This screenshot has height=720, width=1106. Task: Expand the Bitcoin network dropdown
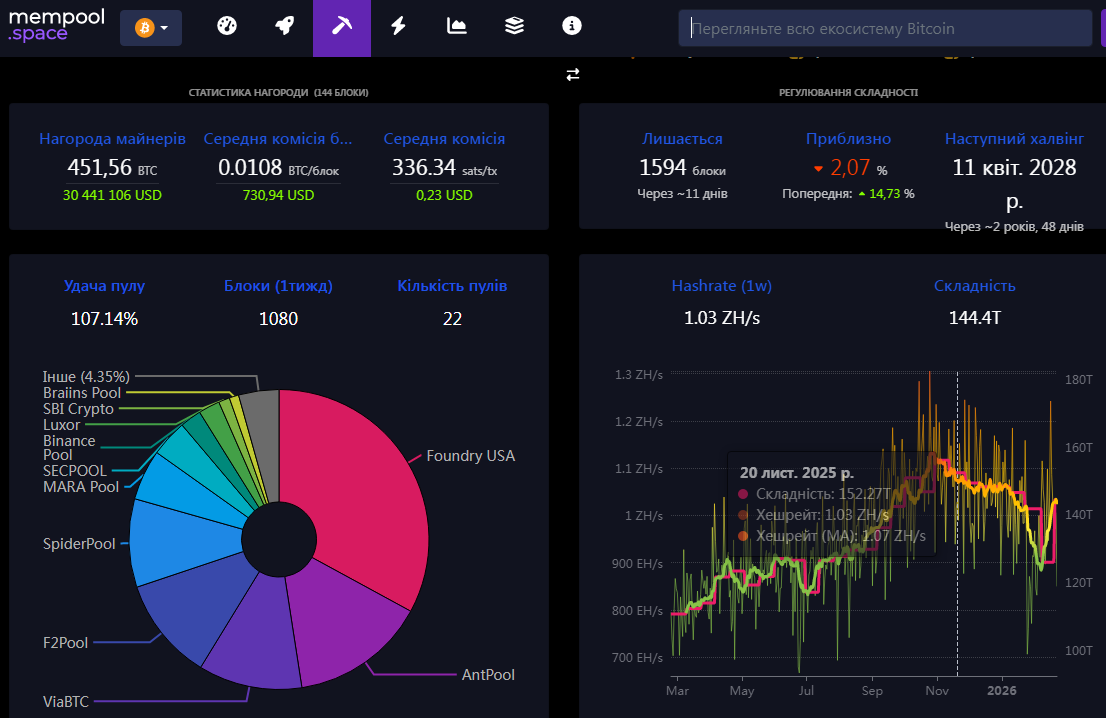coord(151,29)
